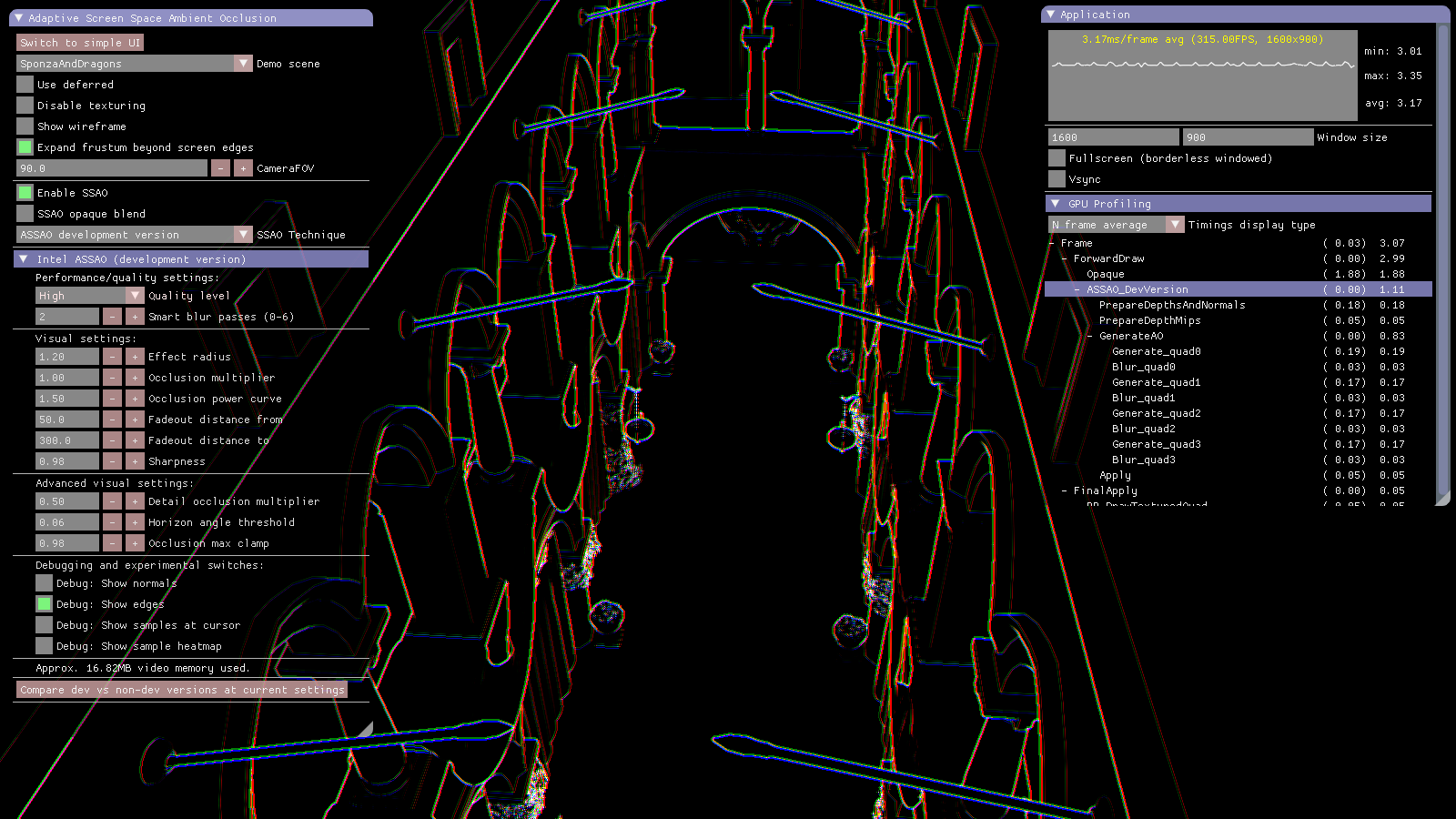Increase Sharpness with the plus button
1456x819 pixels.
(134, 460)
